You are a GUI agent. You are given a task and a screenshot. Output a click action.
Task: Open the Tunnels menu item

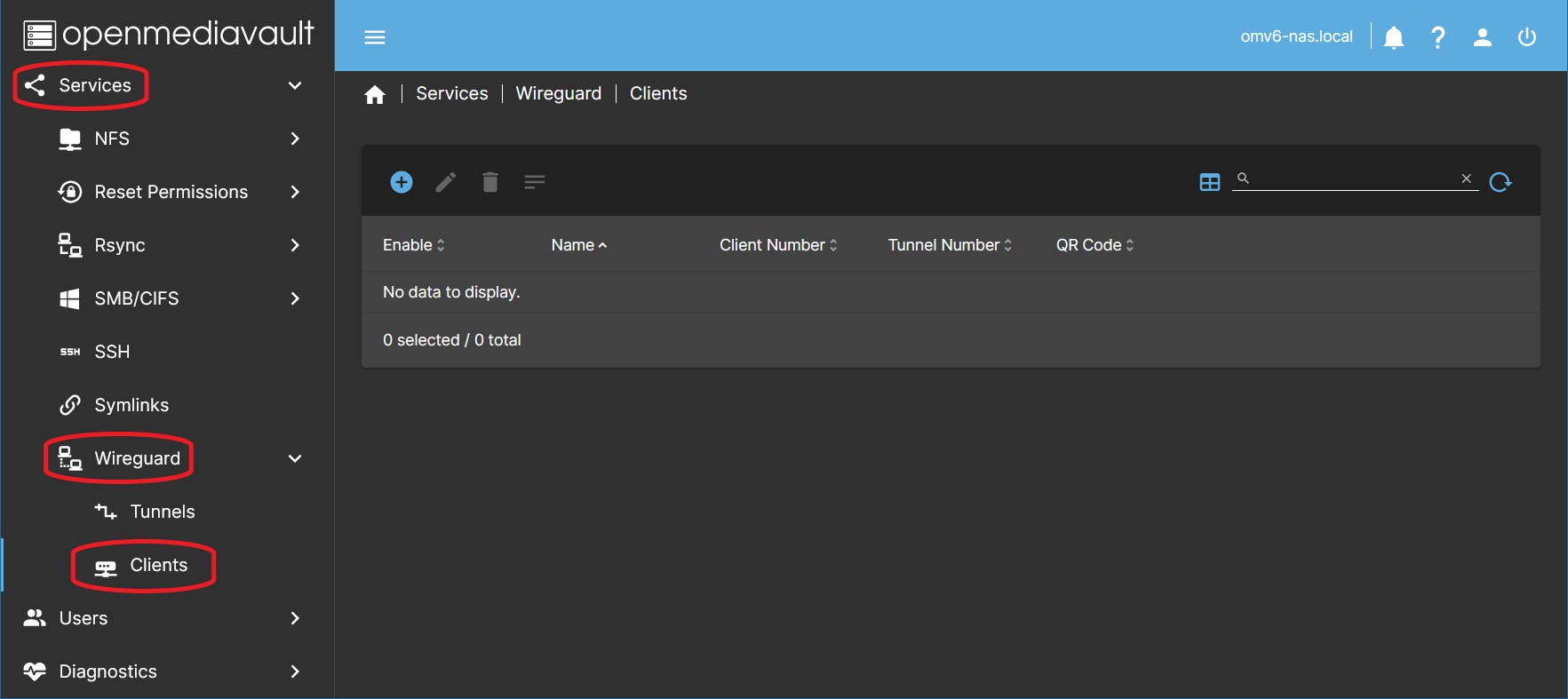[x=162, y=512]
